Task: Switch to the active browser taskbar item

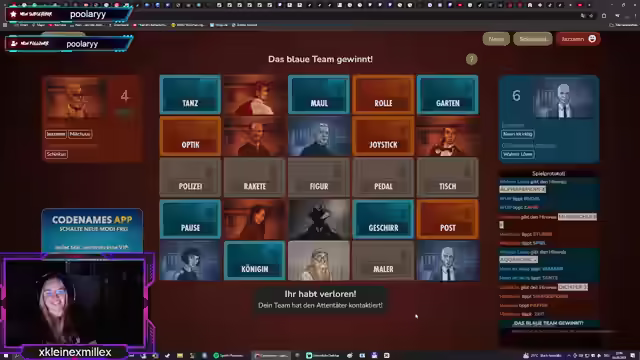Action: 271,356
